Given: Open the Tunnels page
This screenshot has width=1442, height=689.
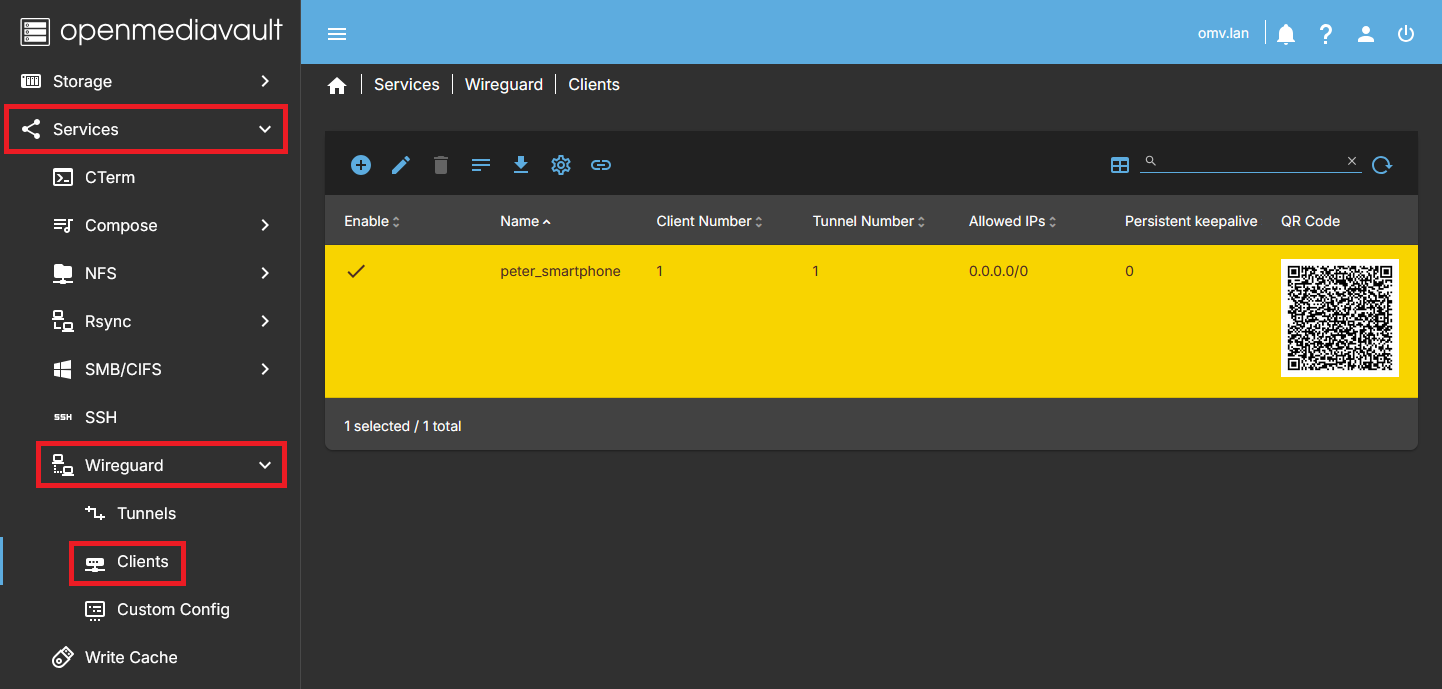Looking at the screenshot, I should click(x=146, y=513).
